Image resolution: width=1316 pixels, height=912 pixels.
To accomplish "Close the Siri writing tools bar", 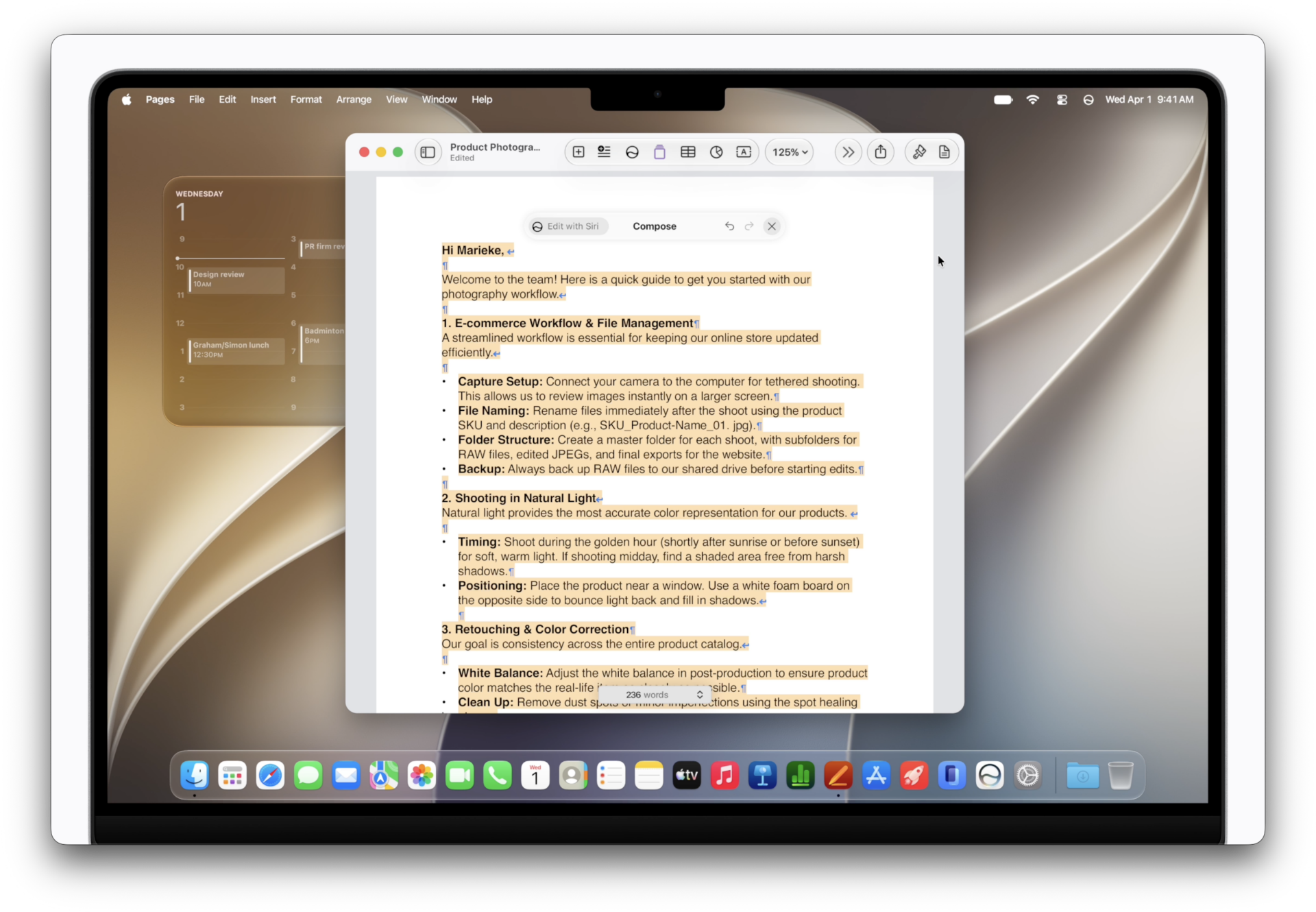I will tap(772, 226).
